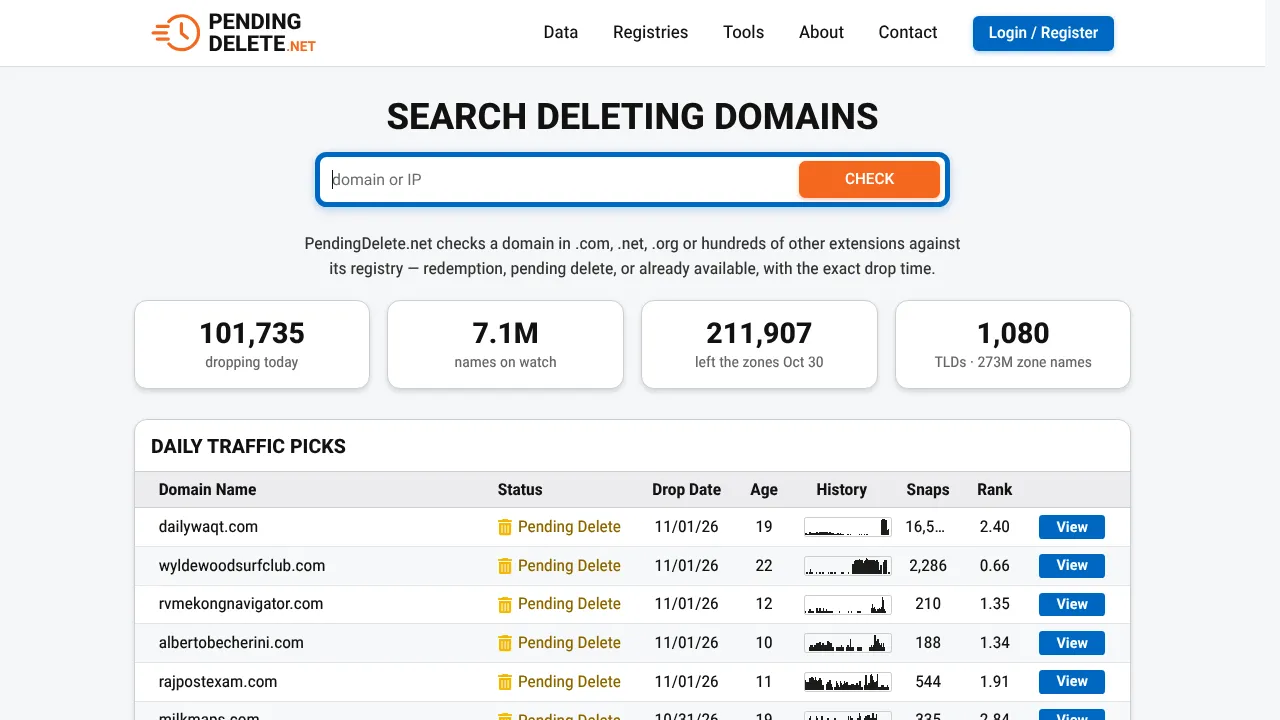Screen dimensions: 1280x720
Task: Sort table by Drop Date column
Action: click(x=687, y=490)
